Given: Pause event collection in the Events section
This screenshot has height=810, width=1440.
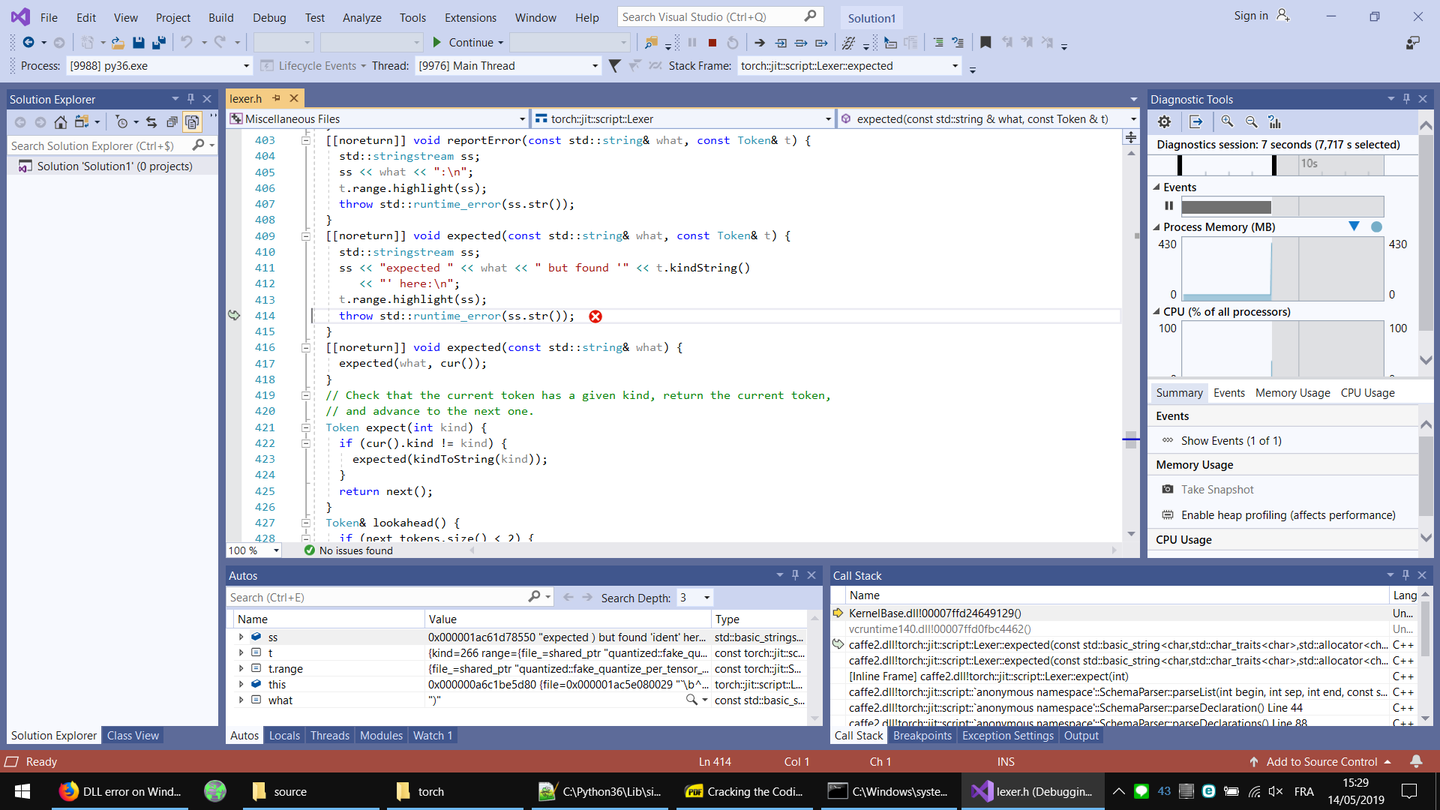Looking at the screenshot, I should (1167, 205).
